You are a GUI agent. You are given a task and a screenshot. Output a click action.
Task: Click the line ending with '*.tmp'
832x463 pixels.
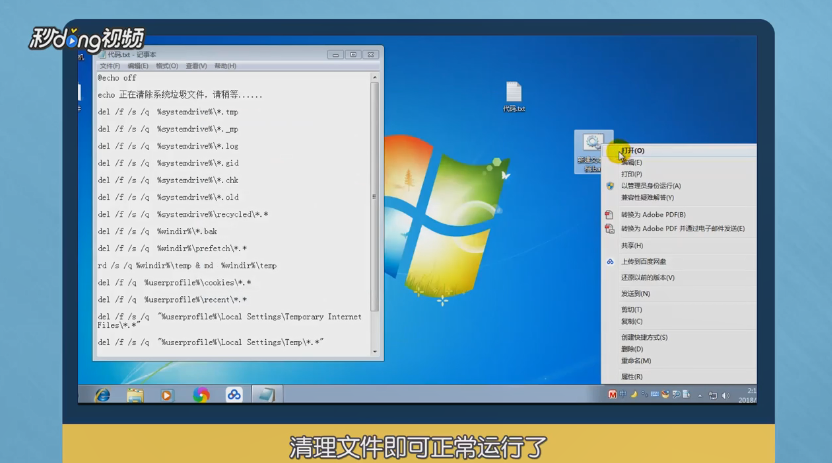pos(168,112)
